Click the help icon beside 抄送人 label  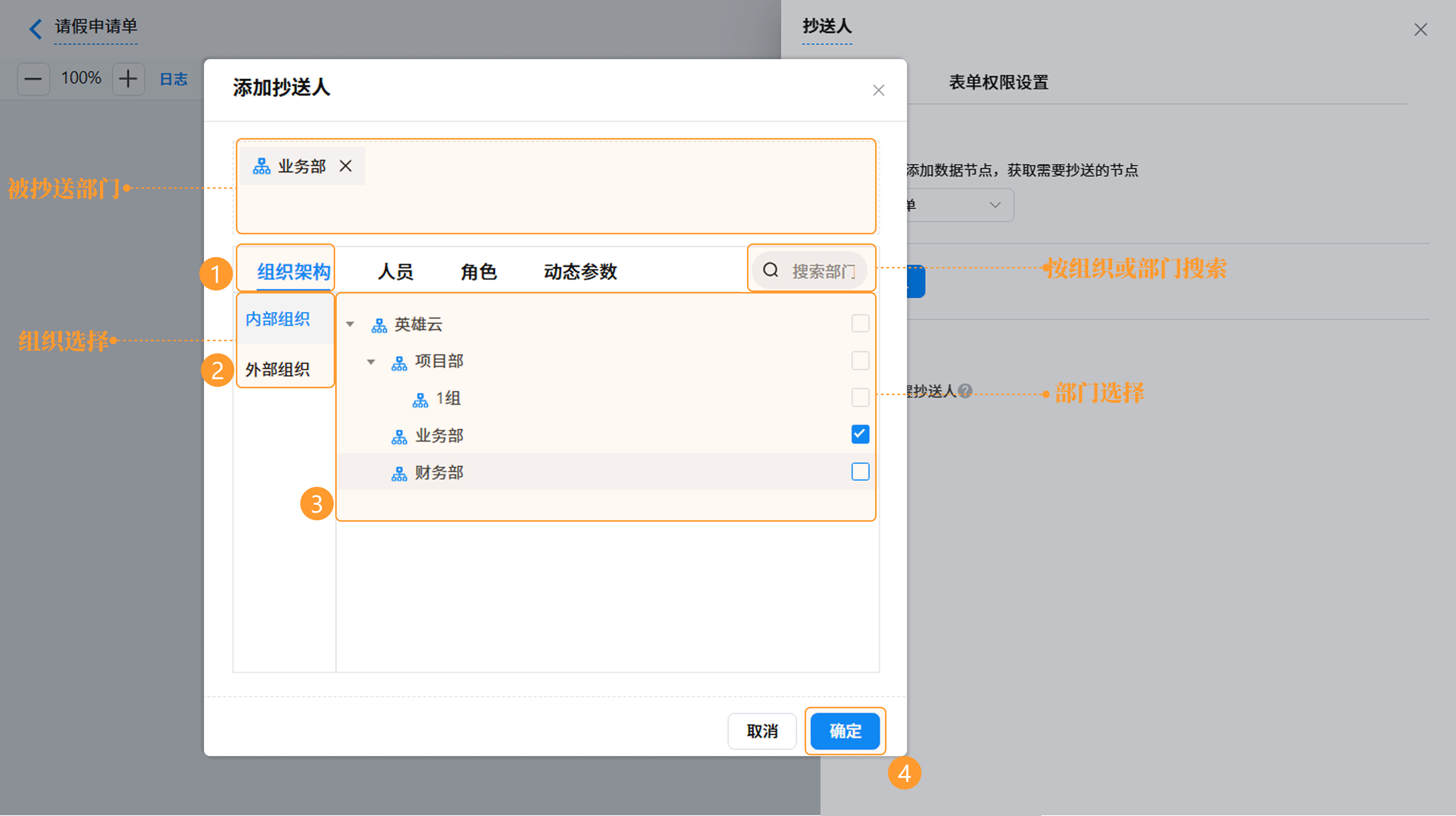(965, 391)
